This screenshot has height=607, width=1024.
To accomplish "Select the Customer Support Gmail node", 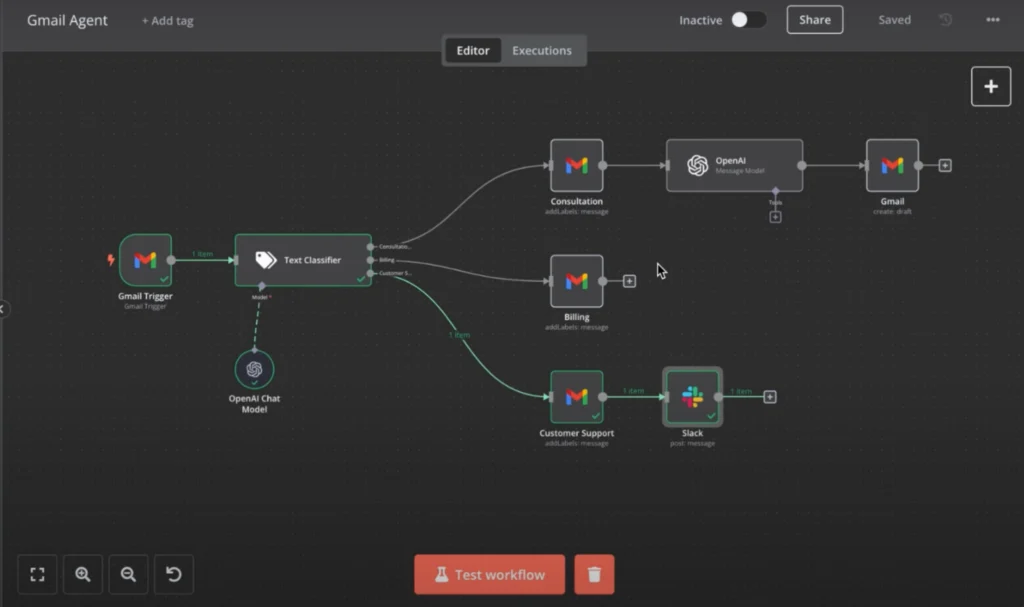I will [x=576, y=397].
